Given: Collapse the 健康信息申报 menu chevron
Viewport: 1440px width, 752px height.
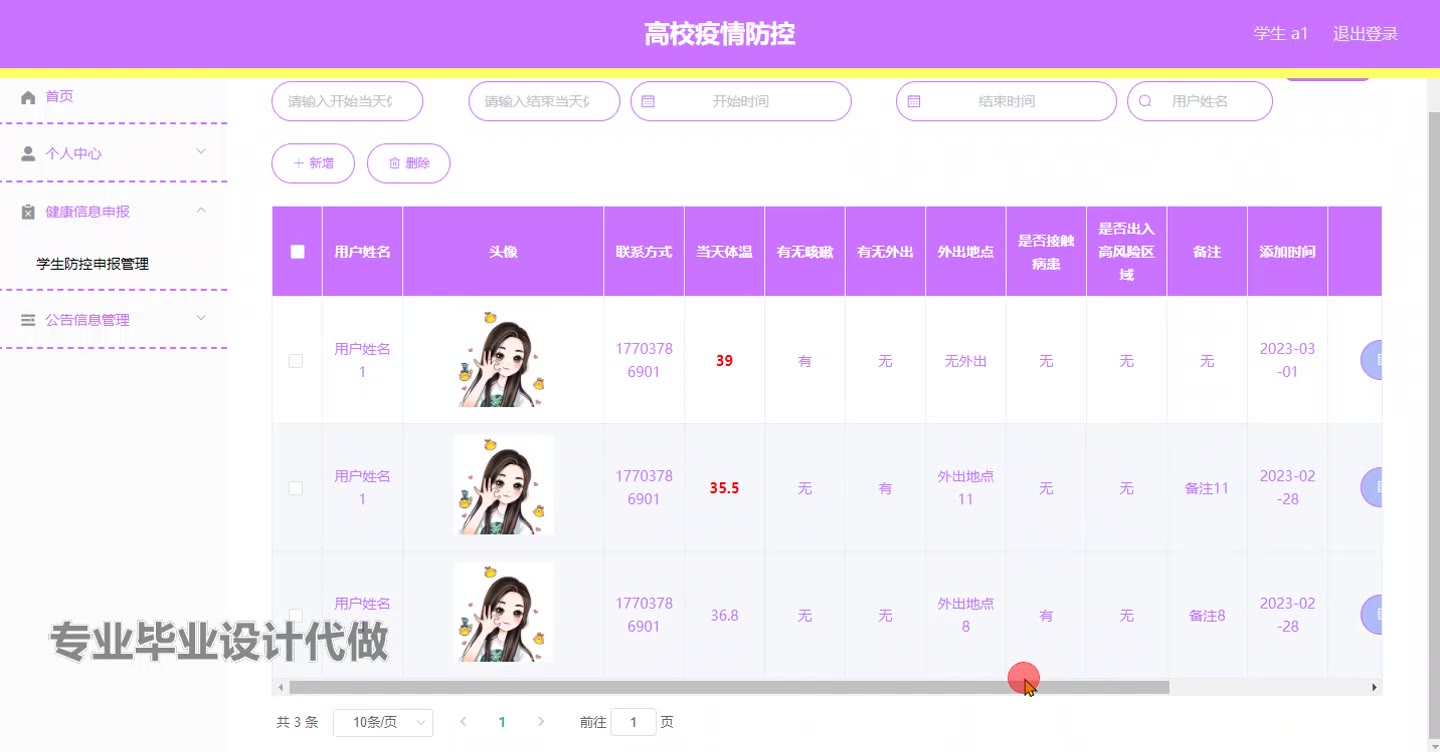Looking at the screenshot, I should [x=201, y=210].
